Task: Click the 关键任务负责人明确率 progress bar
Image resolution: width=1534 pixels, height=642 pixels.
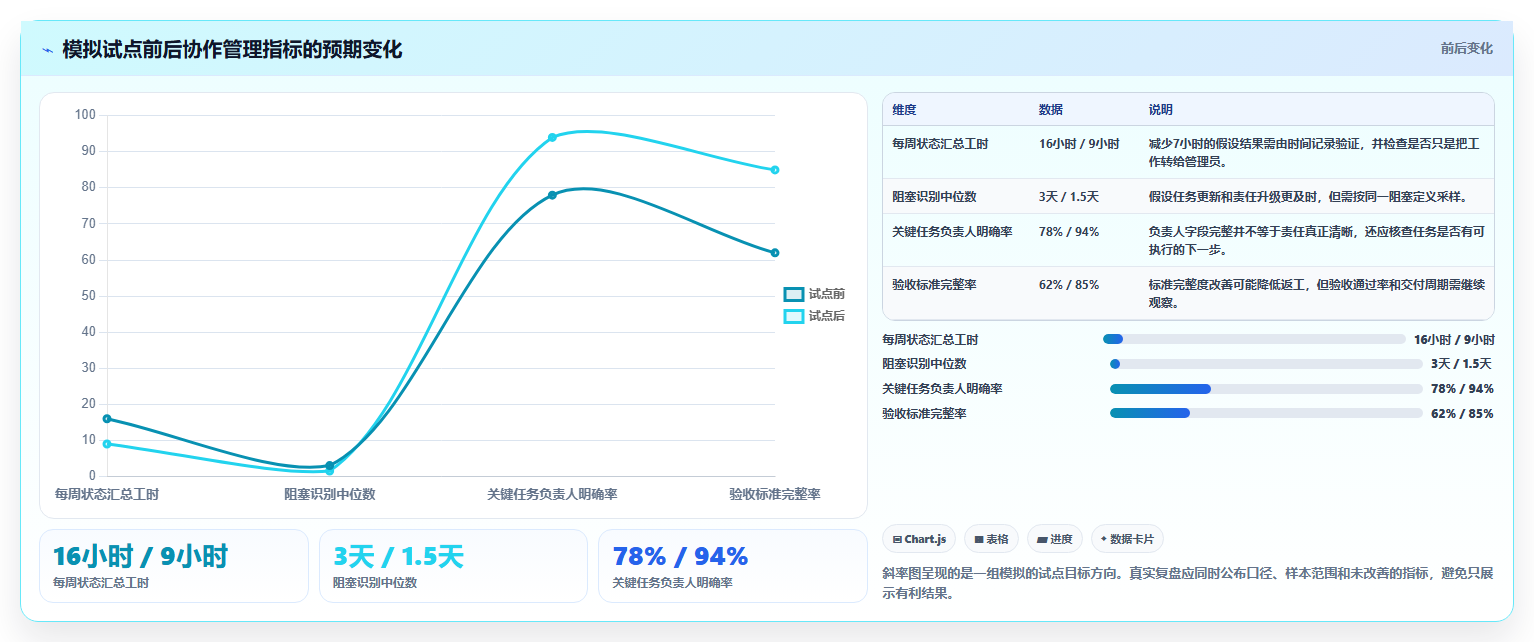Action: [1266, 389]
